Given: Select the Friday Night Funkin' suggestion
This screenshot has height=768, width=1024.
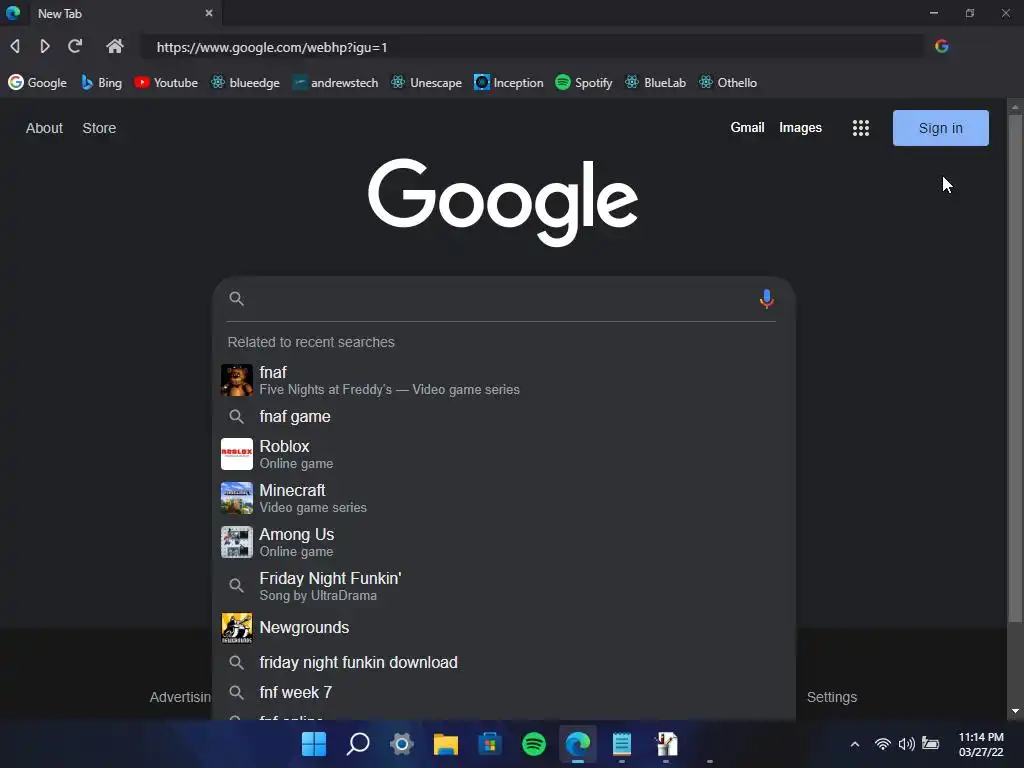Looking at the screenshot, I should pos(504,586).
